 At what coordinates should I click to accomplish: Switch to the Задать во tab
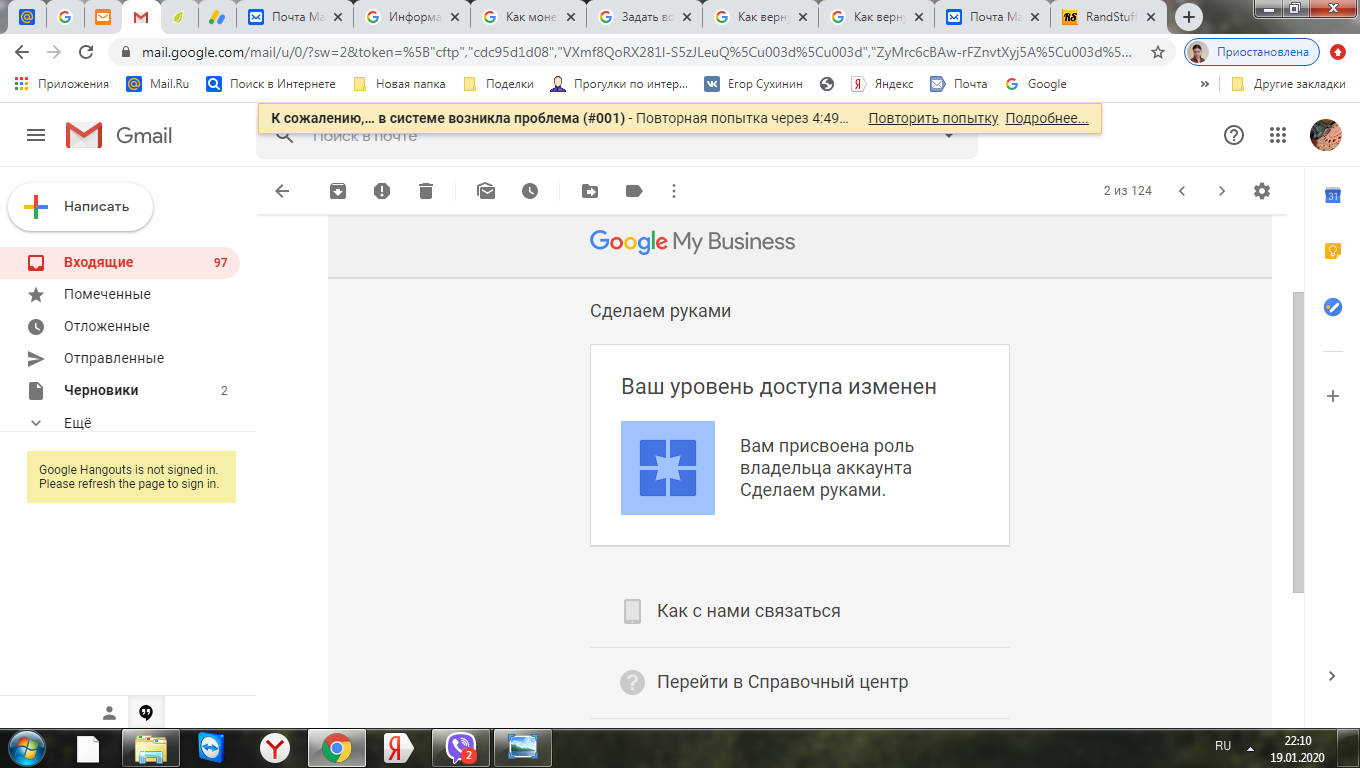click(x=645, y=17)
